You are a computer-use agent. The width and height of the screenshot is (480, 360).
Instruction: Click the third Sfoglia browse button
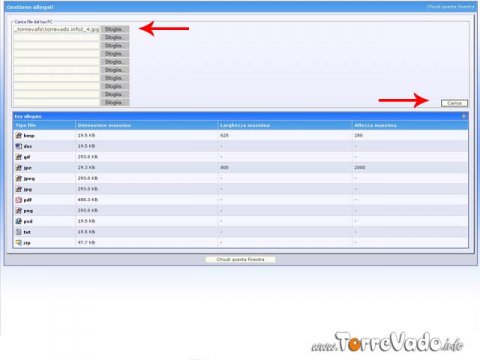115,45
